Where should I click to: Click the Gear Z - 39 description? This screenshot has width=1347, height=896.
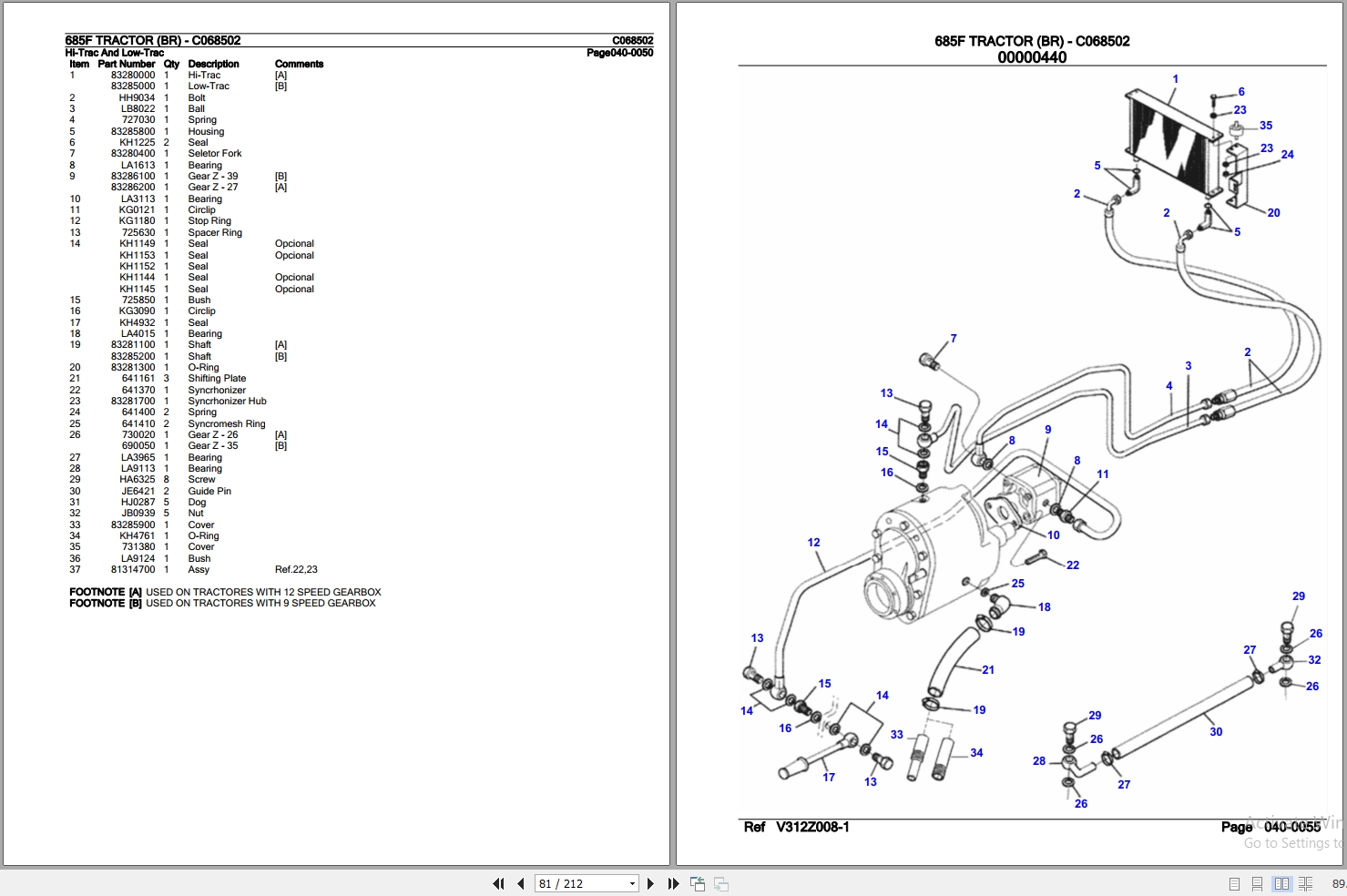(x=213, y=176)
